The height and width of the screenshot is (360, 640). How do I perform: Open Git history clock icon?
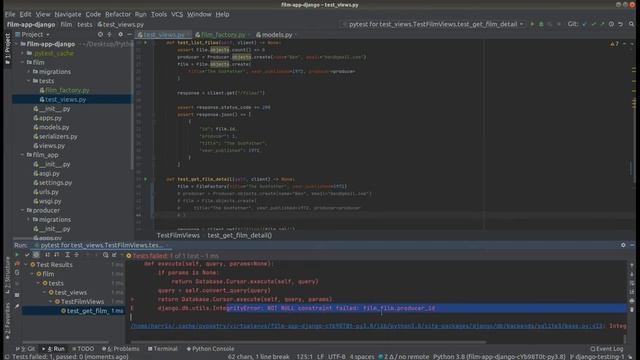pyautogui.click(x=611, y=24)
